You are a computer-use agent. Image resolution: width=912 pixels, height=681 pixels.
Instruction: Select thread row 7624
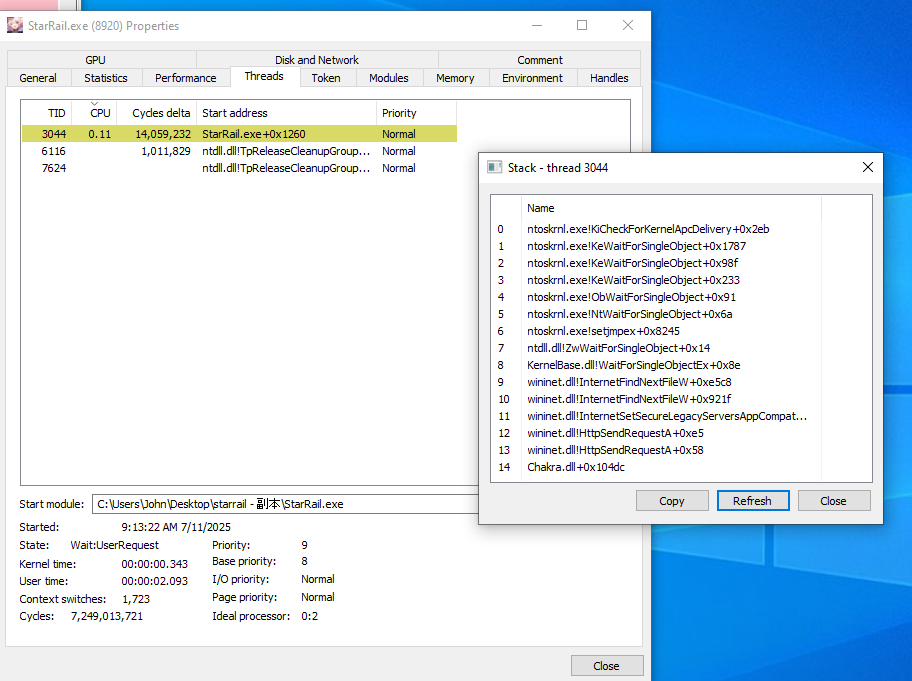click(x=239, y=168)
